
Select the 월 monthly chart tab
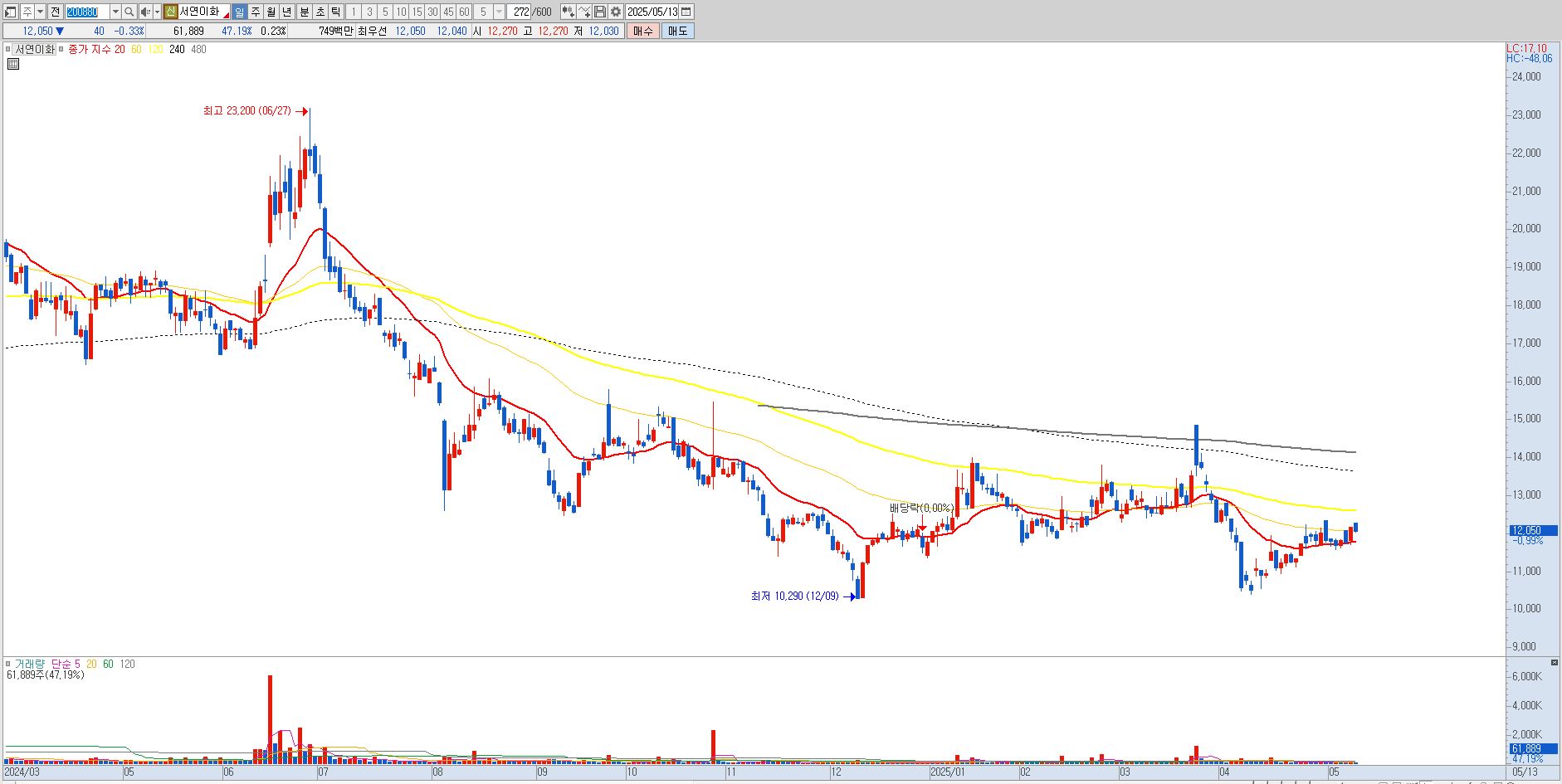coord(271,12)
